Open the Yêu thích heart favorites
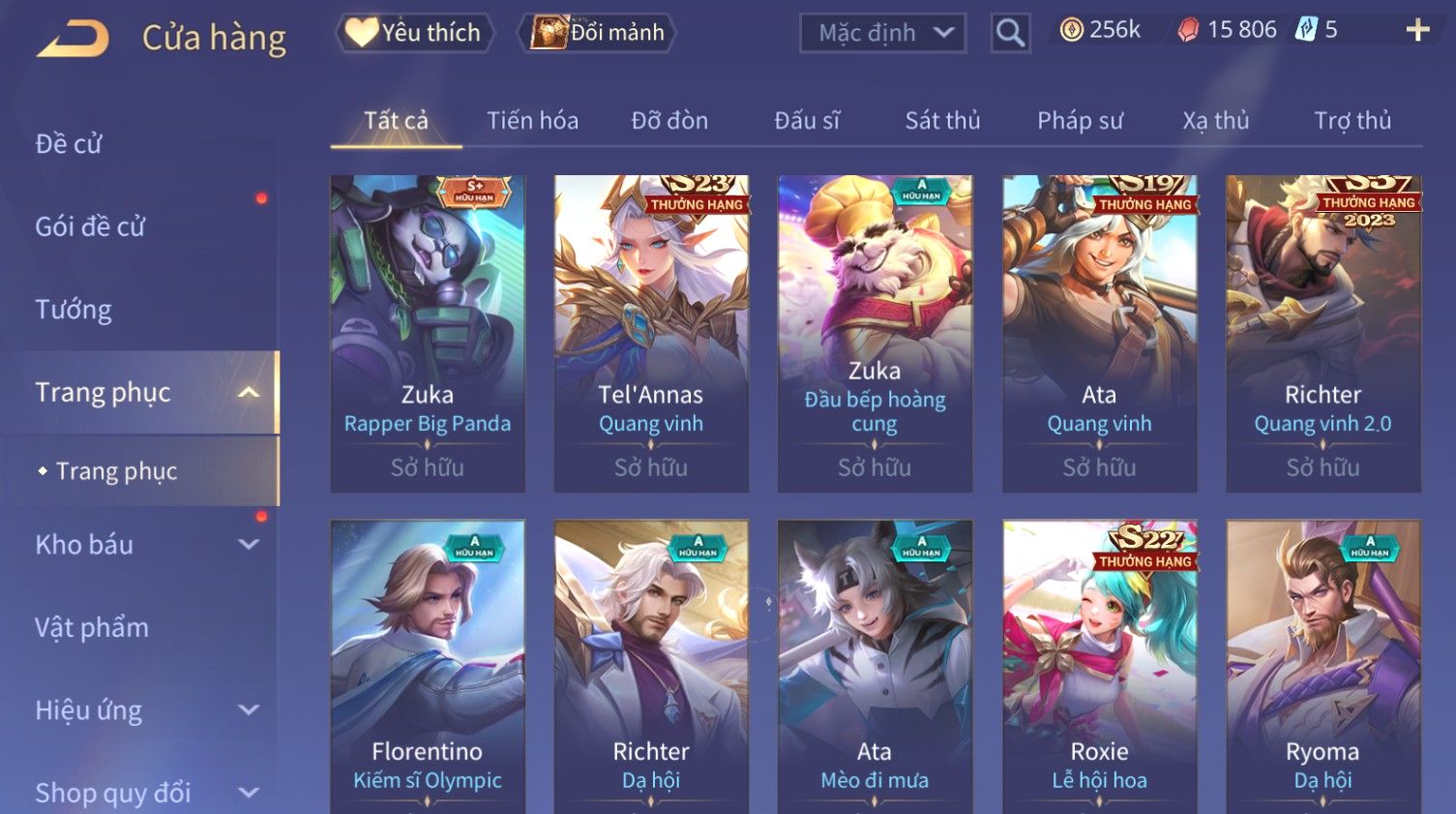Image resolution: width=1456 pixels, height=814 pixels. click(x=415, y=33)
